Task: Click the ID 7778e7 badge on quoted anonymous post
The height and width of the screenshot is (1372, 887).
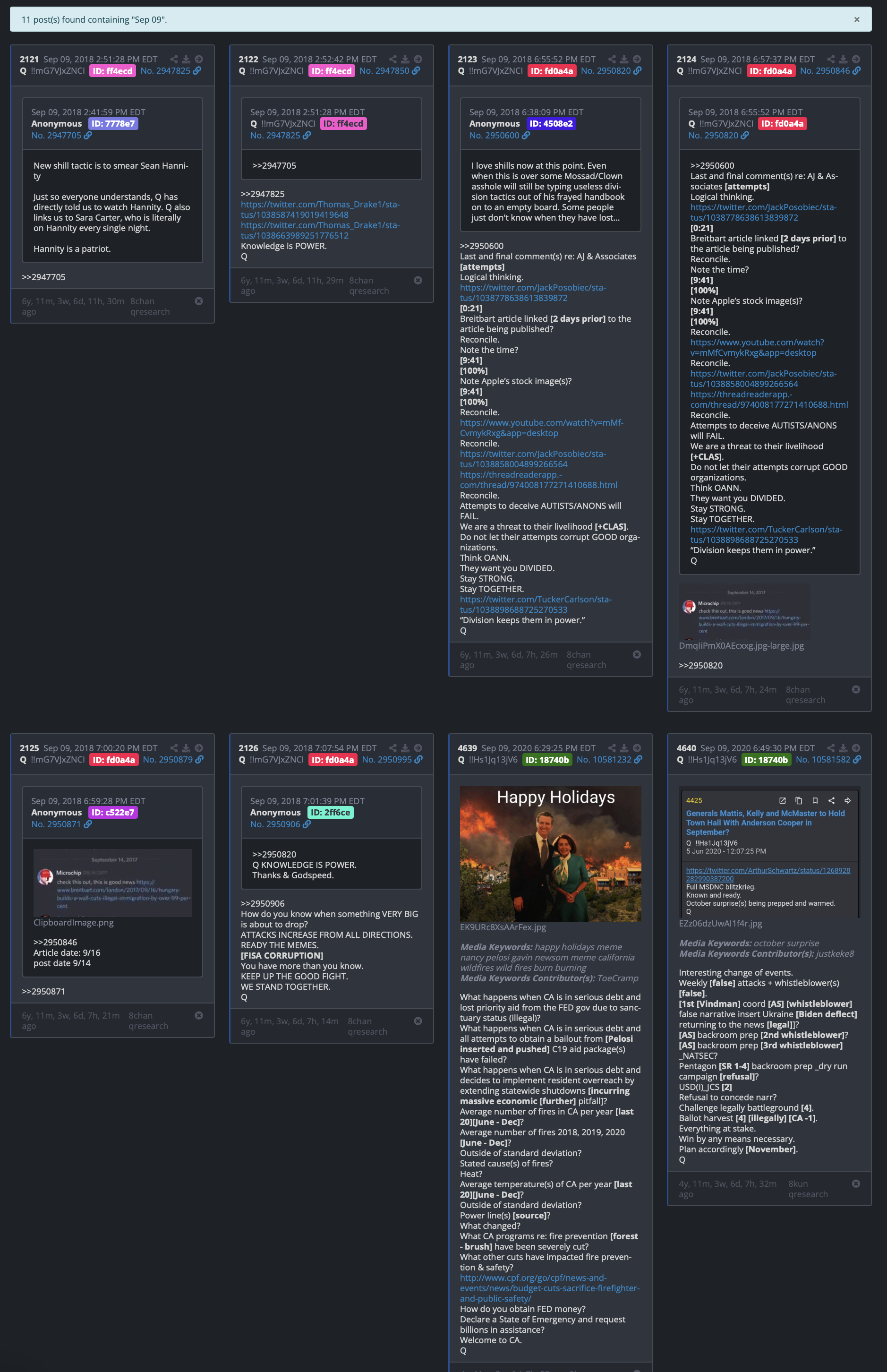Action: (113, 124)
